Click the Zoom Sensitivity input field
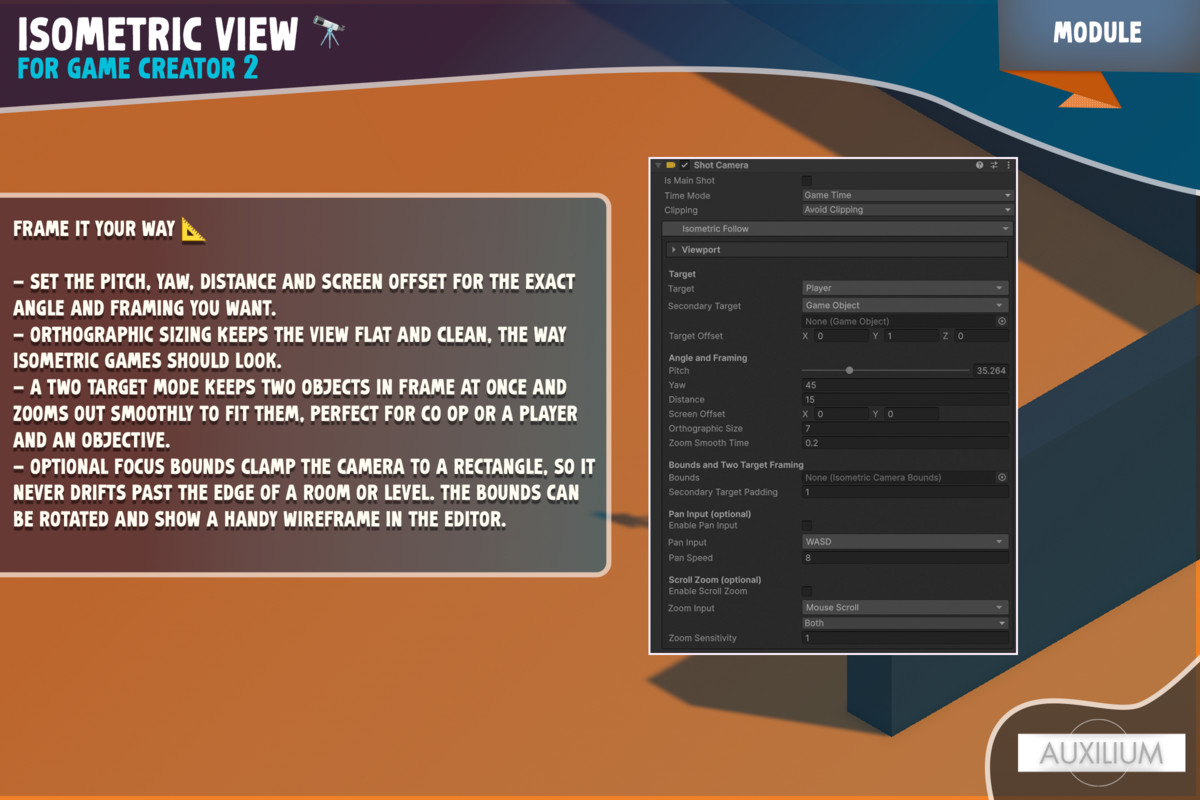 pyautogui.click(x=905, y=638)
